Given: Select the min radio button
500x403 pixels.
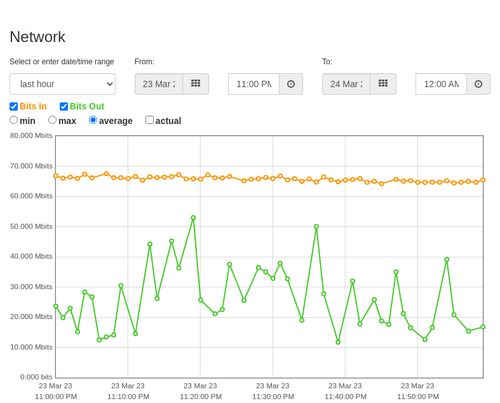Looking at the screenshot, I should tap(13, 120).
